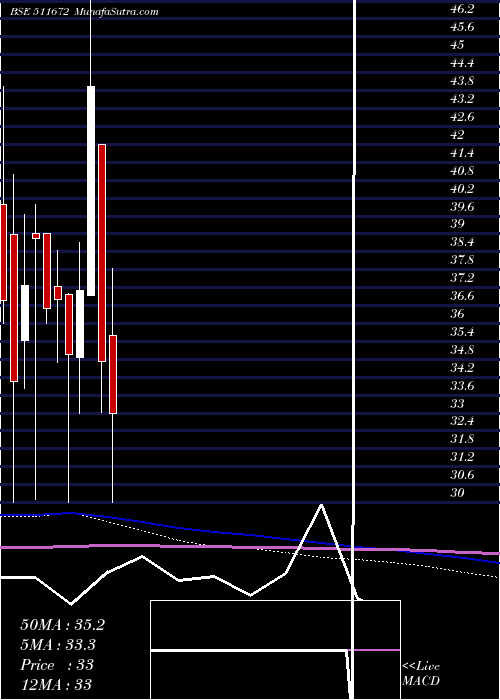Click the 12MA : 33 readout
Viewport: 500px width, 700px height.
56,684
